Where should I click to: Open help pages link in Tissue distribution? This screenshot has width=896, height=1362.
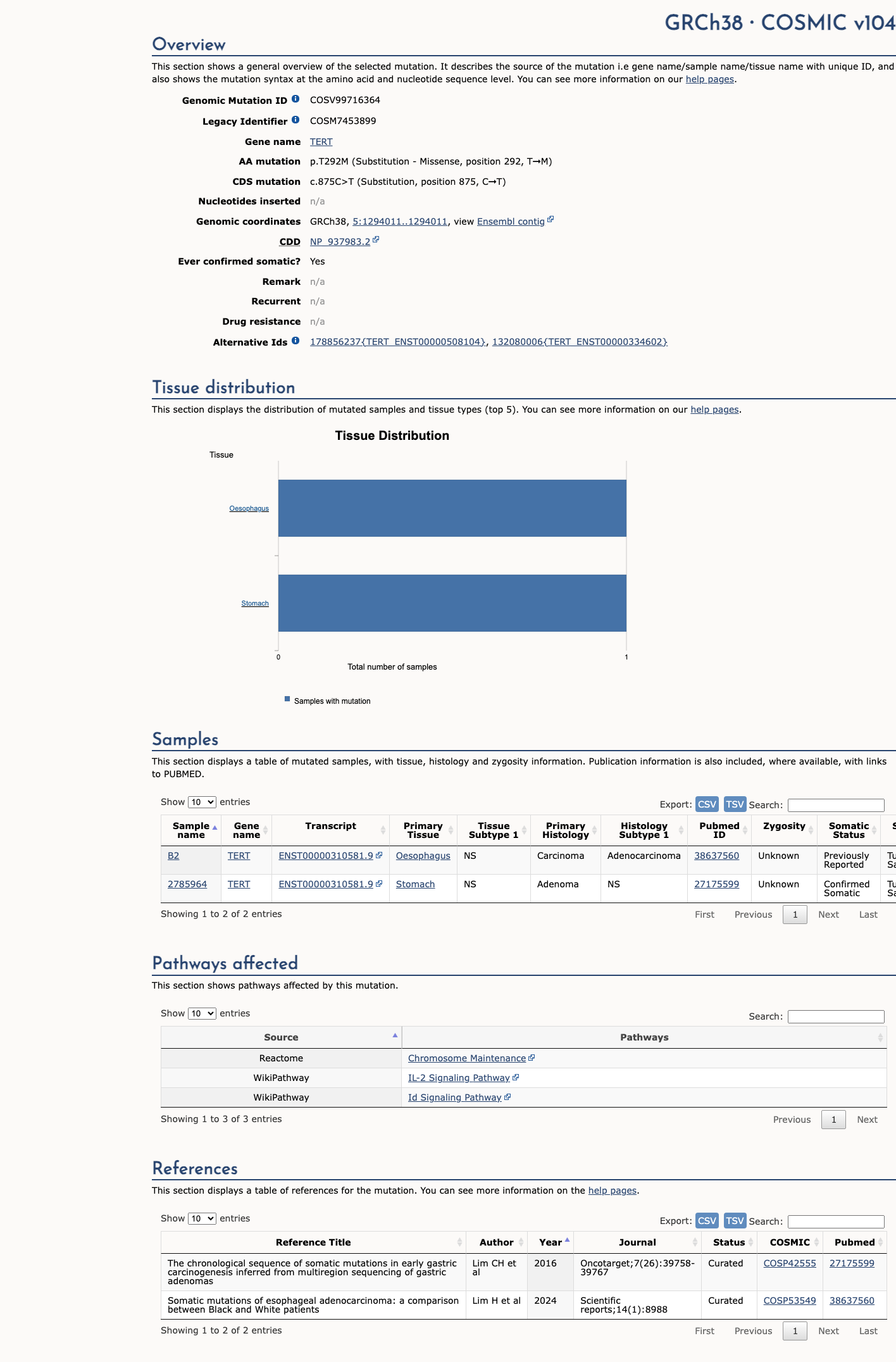[714, 409]
